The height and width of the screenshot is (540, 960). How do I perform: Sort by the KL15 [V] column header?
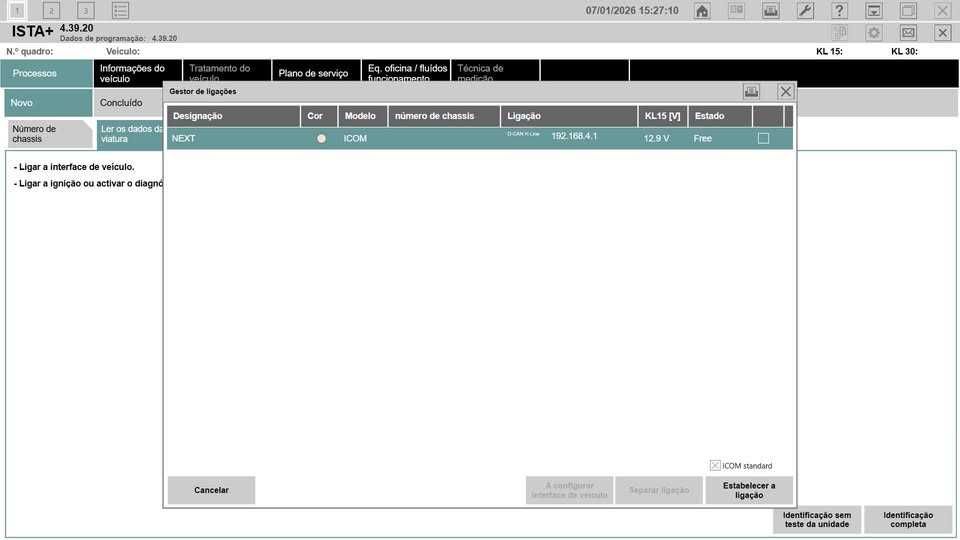click(x=662, y=116)
